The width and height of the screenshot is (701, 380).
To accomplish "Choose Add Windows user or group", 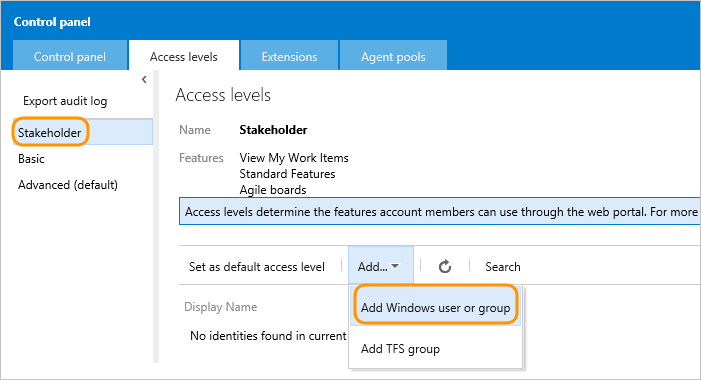I will coord(435,308).
